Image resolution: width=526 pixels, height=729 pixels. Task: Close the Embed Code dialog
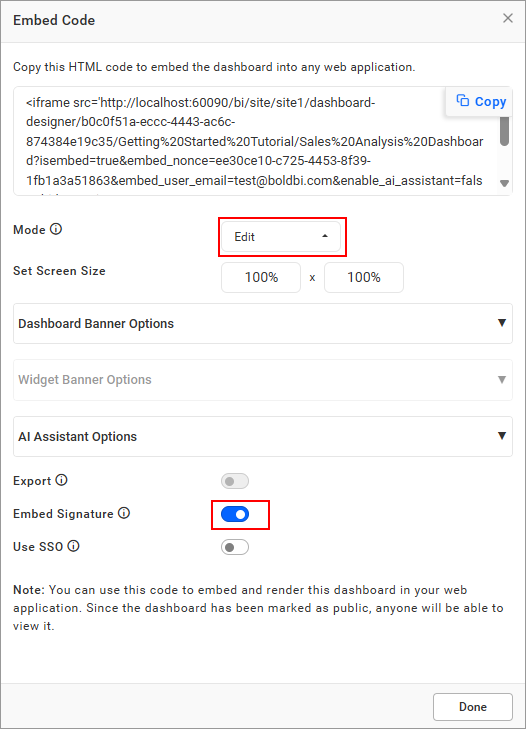pos(508,18)
